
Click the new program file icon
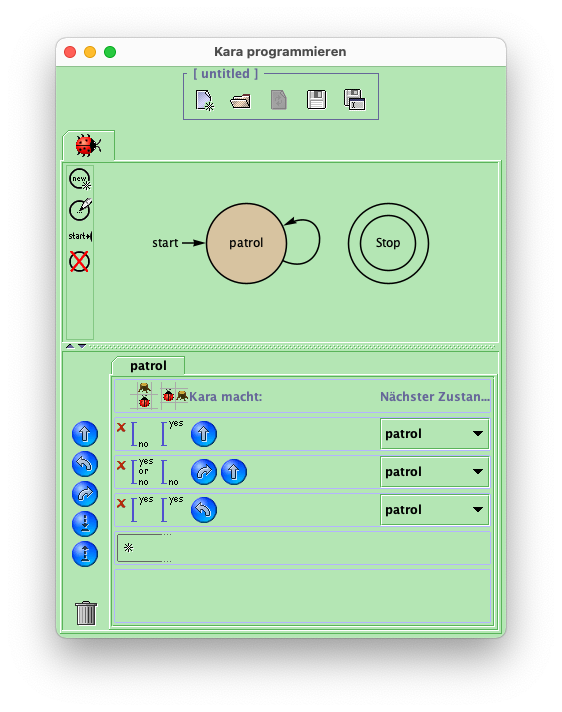[x=204, y=100]
